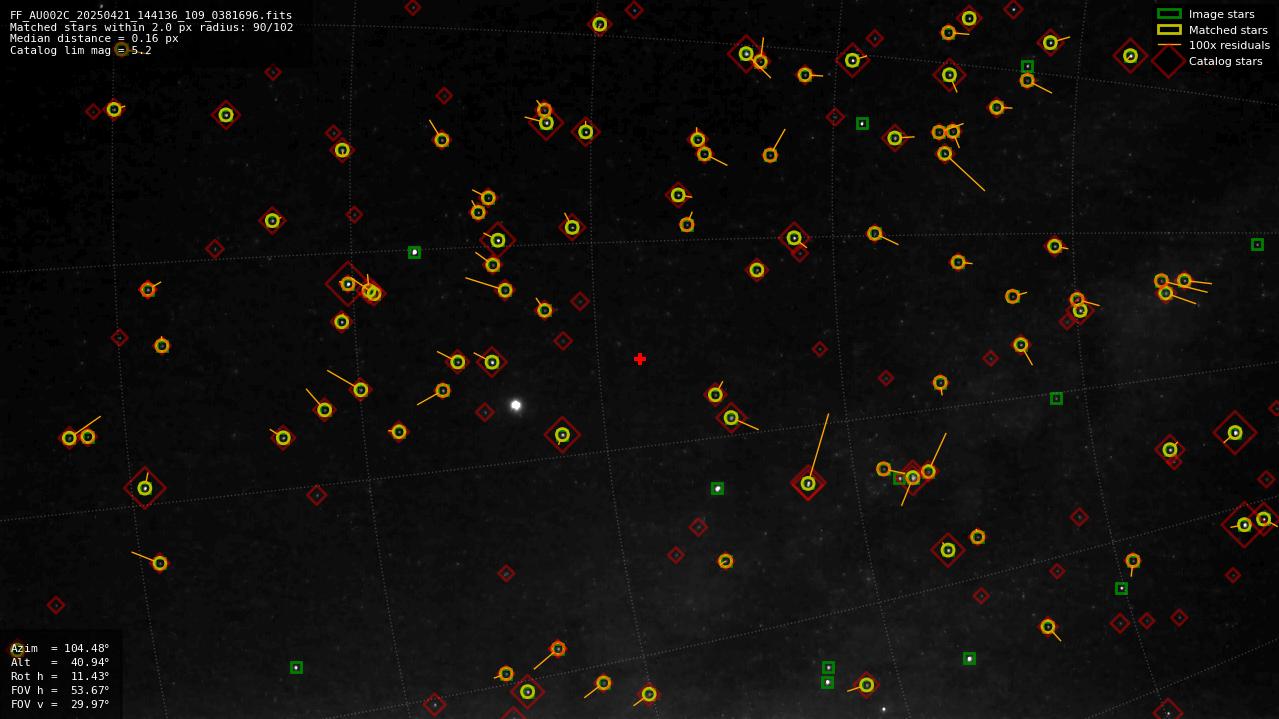Click the 'Matched stars' legend label
Viewport: 1279px width, 719px height.
coord(1228,30)
